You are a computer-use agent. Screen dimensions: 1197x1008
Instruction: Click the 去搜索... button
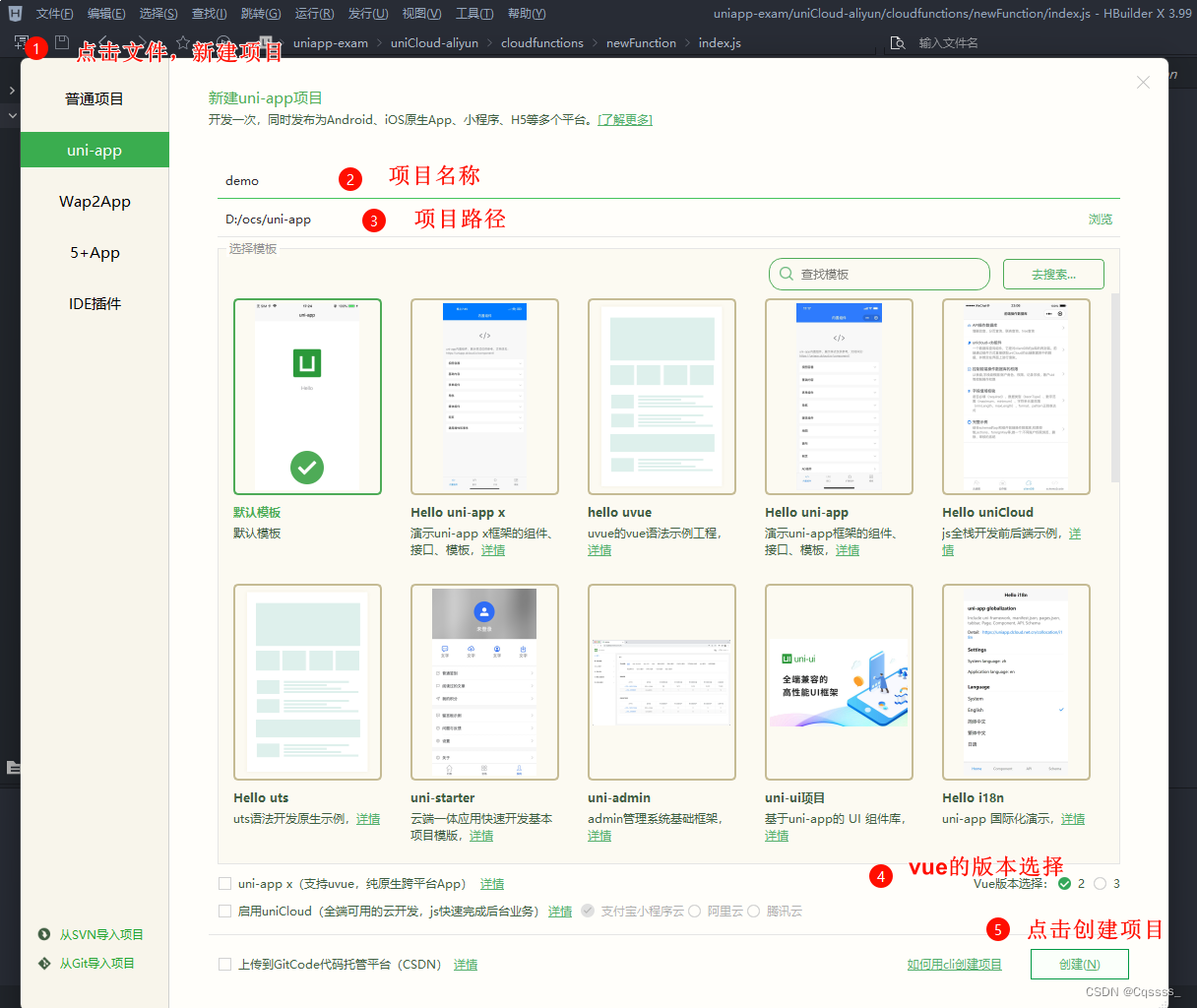(1053, 274)
